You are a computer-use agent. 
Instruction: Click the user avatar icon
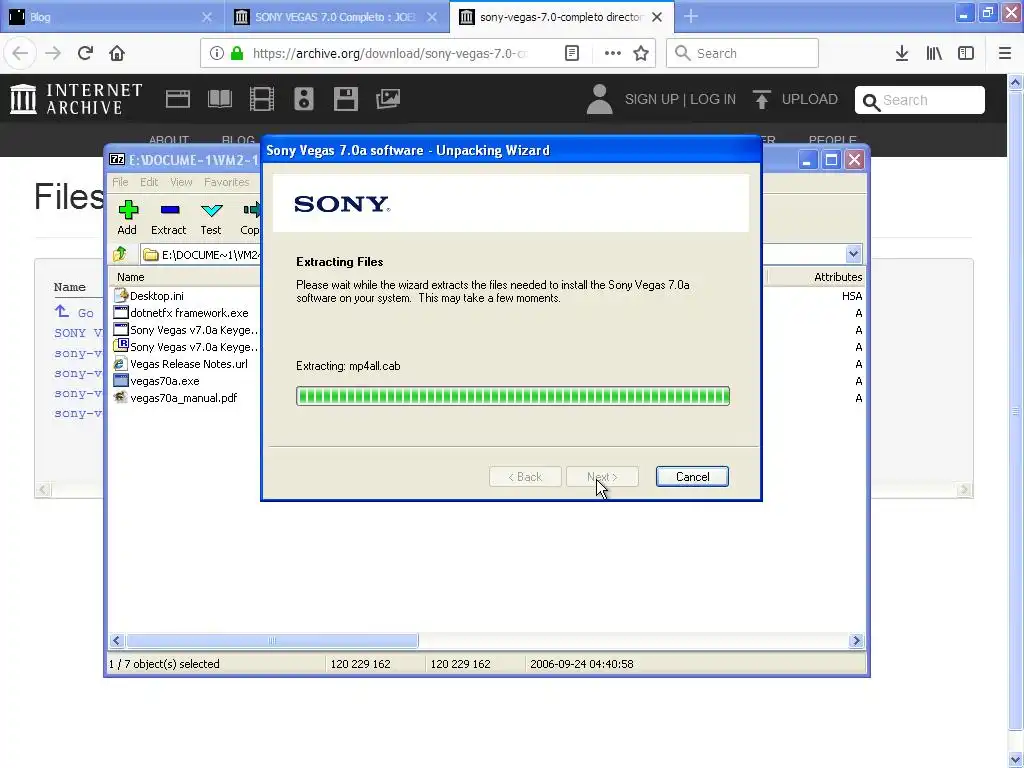pyautogui.click(x=600, y=99)
